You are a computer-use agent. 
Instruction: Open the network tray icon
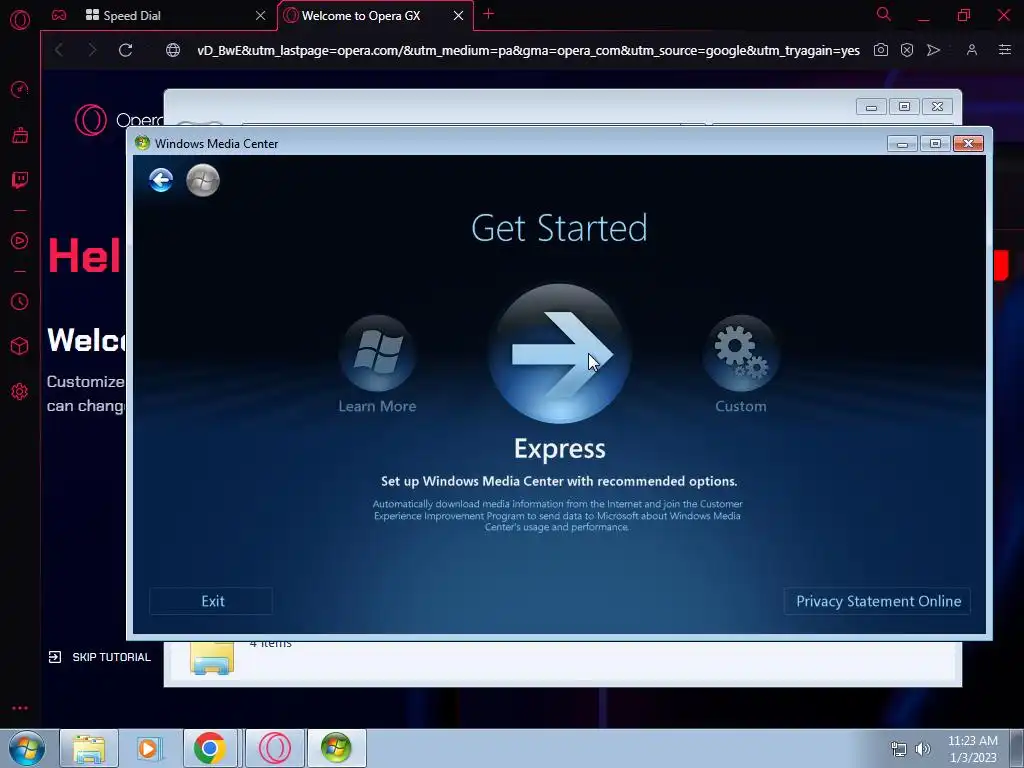pos(899,749)
